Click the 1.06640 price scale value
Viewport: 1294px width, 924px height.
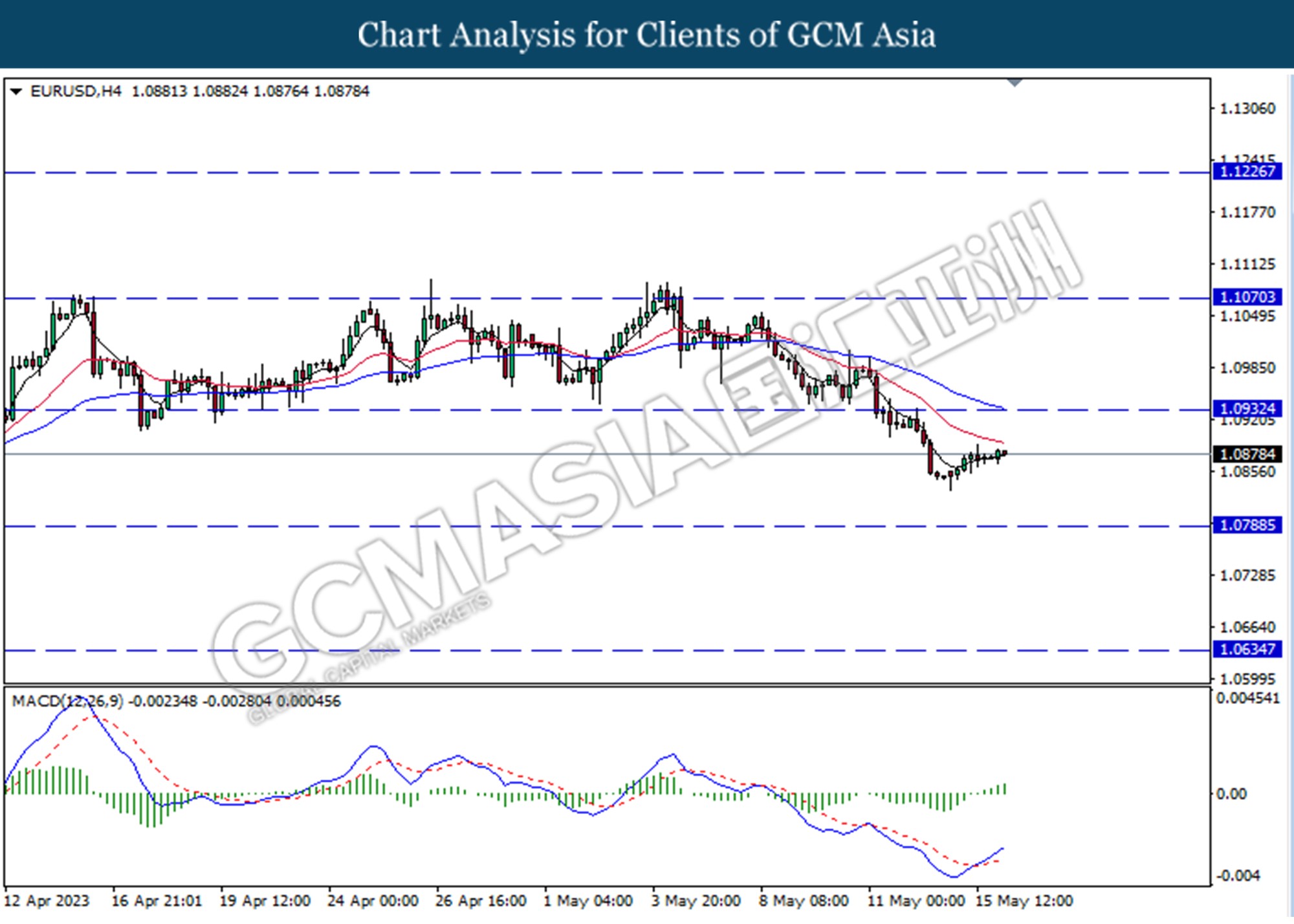(x=1247, y=627)
